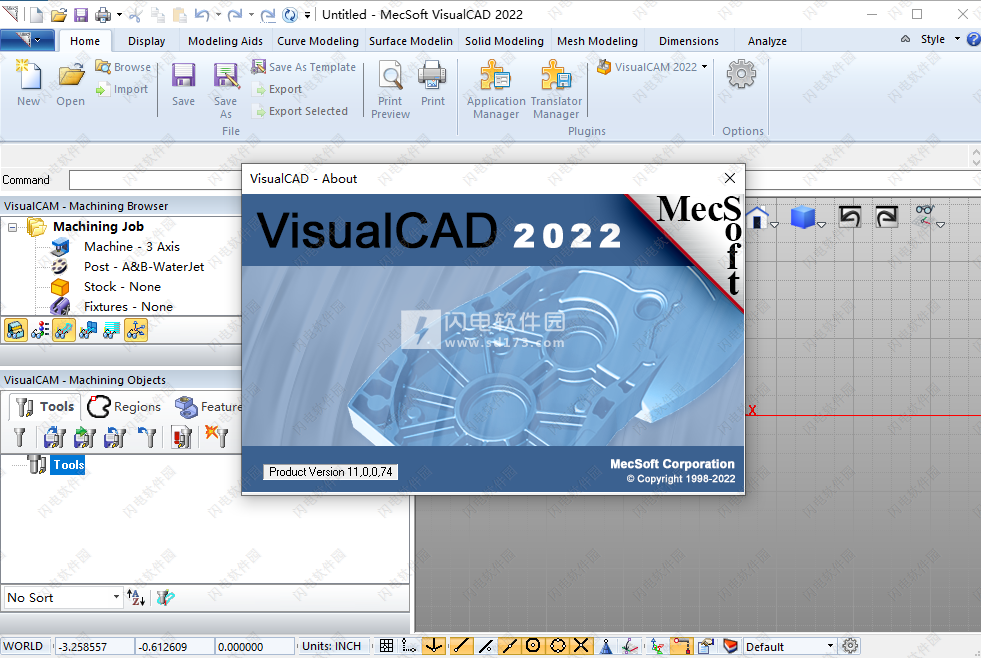Select Post - A&B-WaterJet in Machining Job
981x658 pixels.
click(144, 267)
